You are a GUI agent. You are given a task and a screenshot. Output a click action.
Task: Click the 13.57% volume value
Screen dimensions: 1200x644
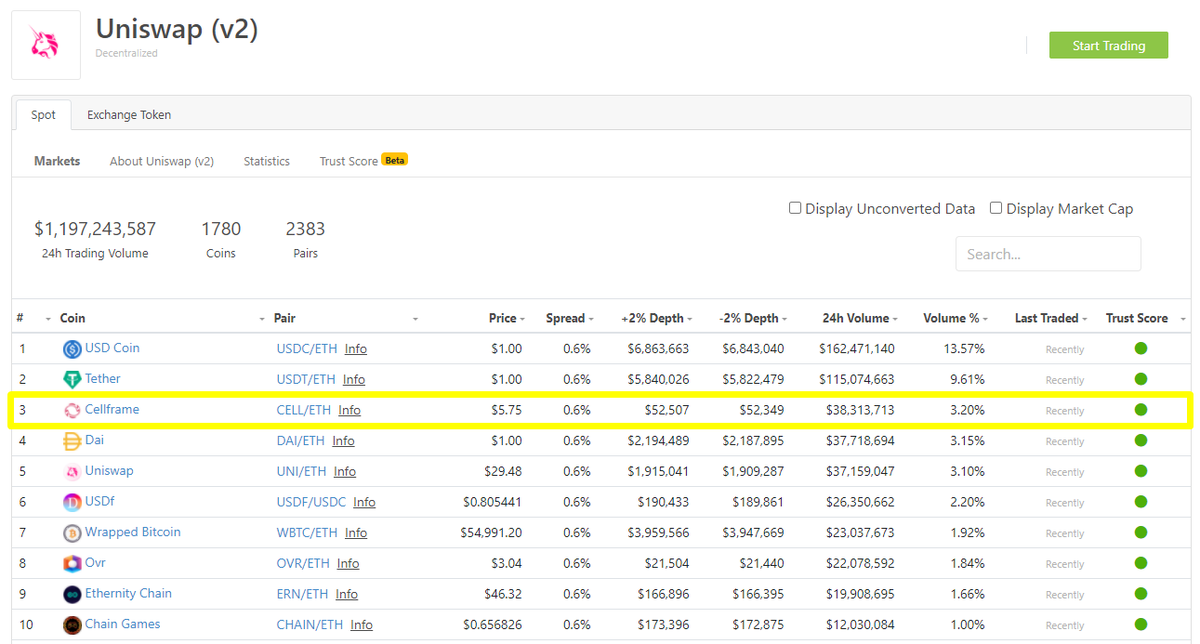964,349
